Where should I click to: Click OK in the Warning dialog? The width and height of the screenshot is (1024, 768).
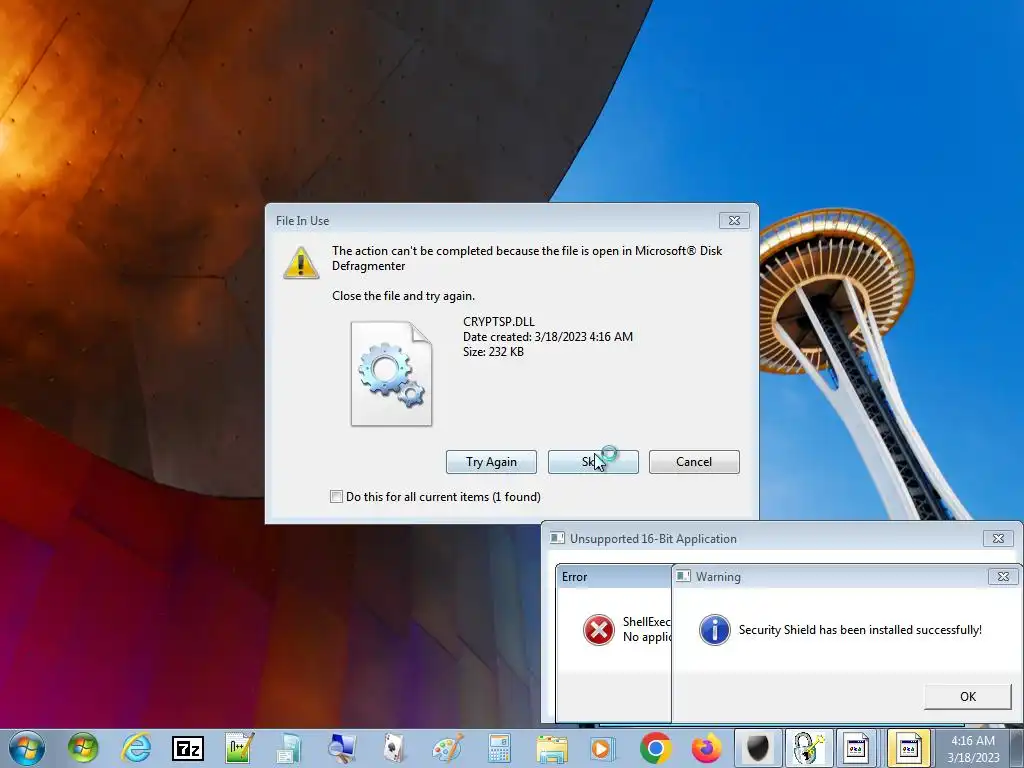click(968, 696)
